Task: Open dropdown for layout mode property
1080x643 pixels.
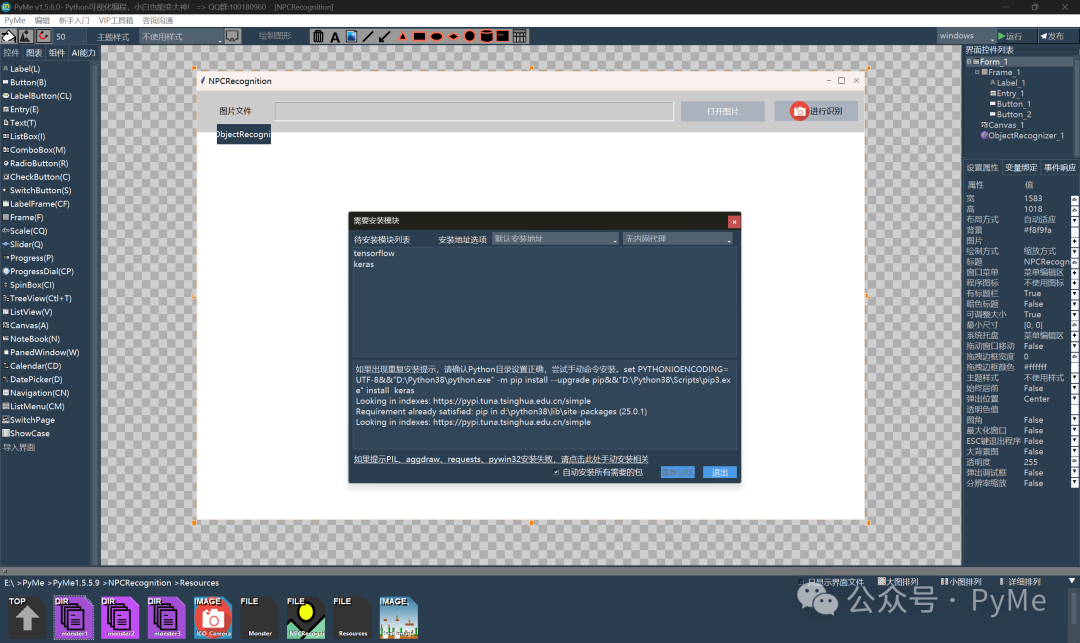Action: point(1074,220)
